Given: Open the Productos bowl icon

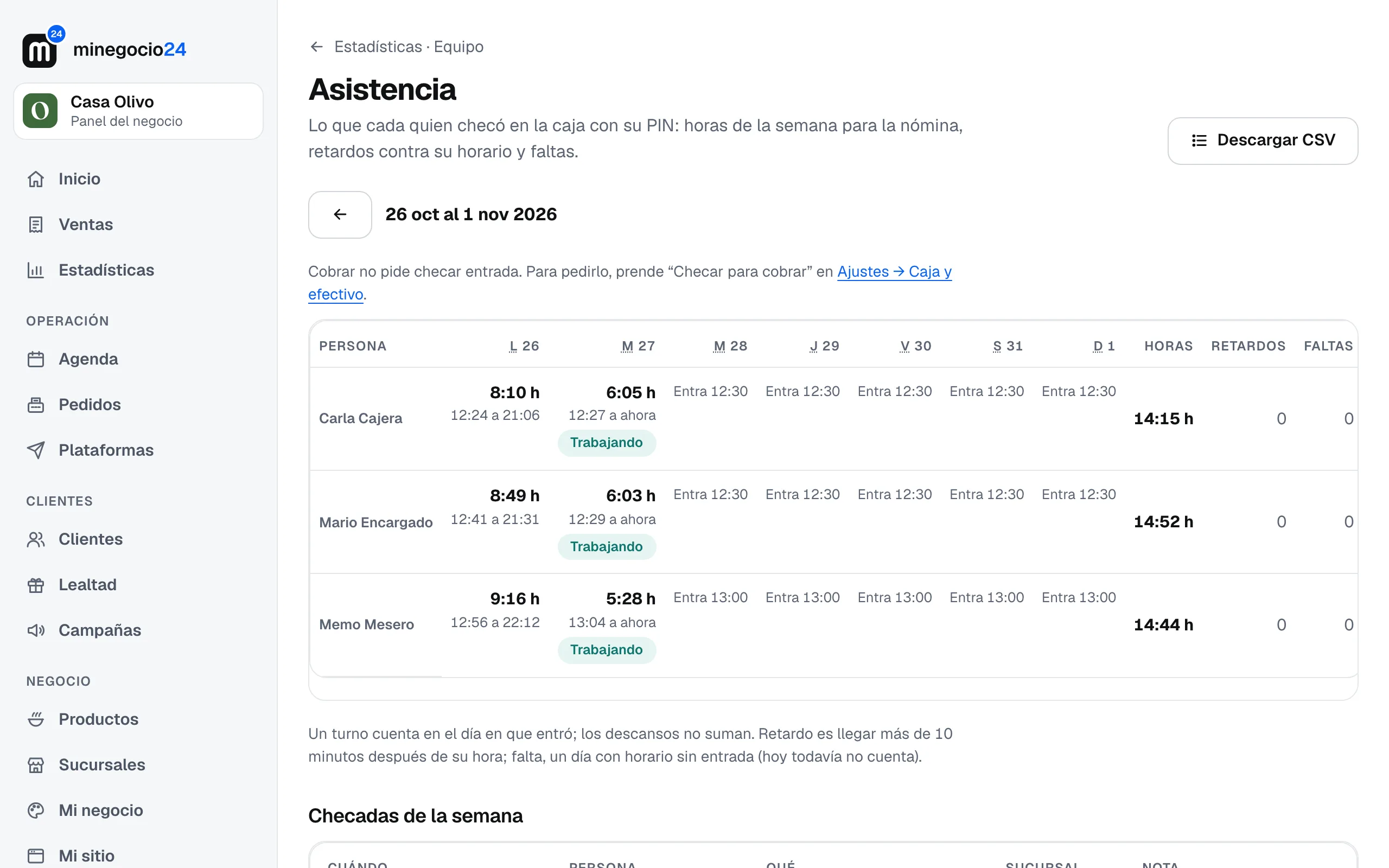Looking at the screenshot, I should coord(36,719).
